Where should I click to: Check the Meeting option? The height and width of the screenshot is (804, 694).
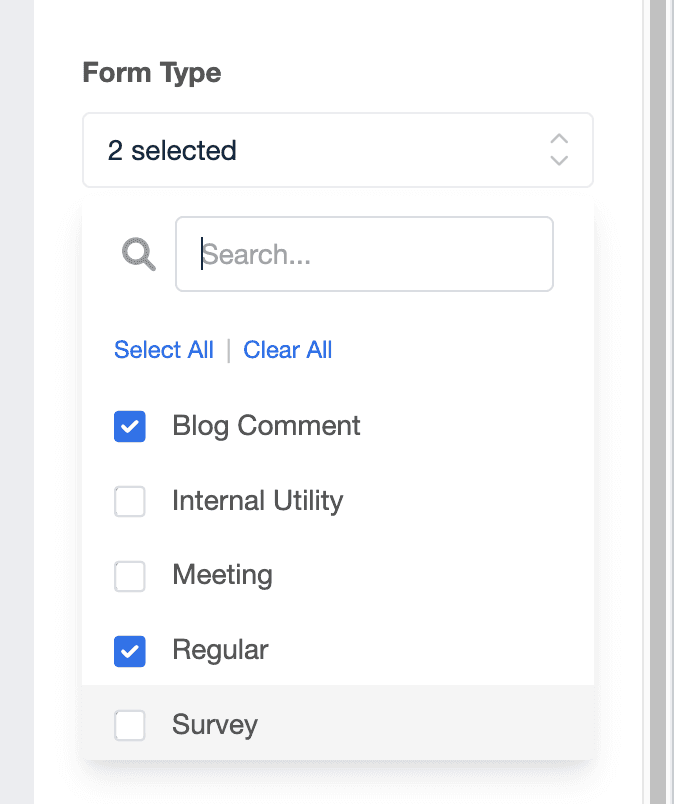pyautogui.click(x=129, y=575)
